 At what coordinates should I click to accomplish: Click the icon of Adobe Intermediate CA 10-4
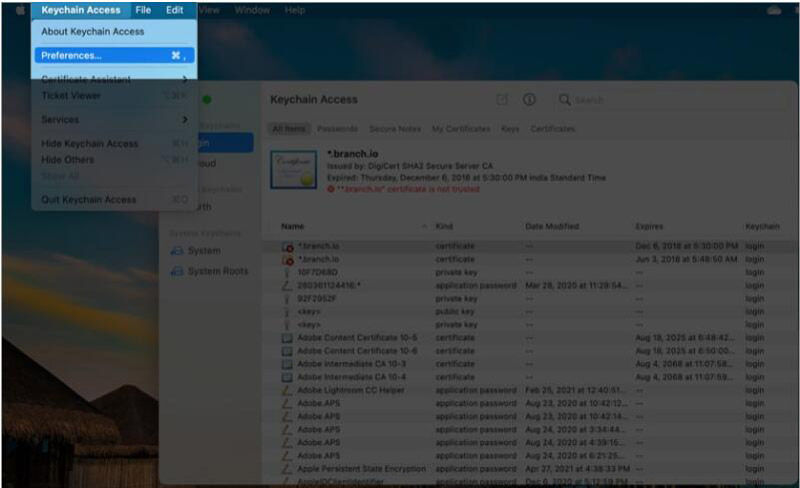pyautogui.click(x=287, y=377)
